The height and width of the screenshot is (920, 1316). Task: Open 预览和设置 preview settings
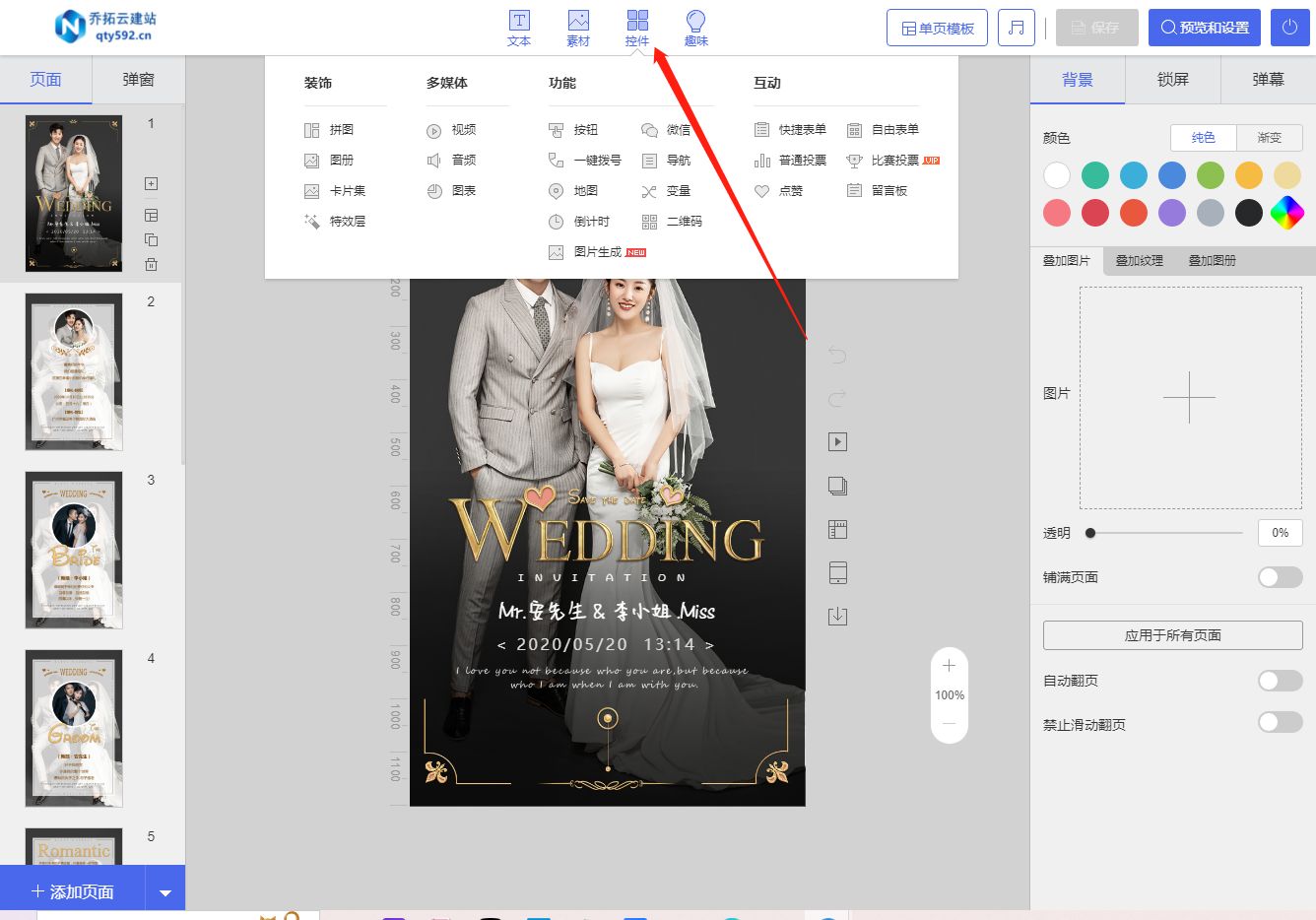[x=1204, y=28]
